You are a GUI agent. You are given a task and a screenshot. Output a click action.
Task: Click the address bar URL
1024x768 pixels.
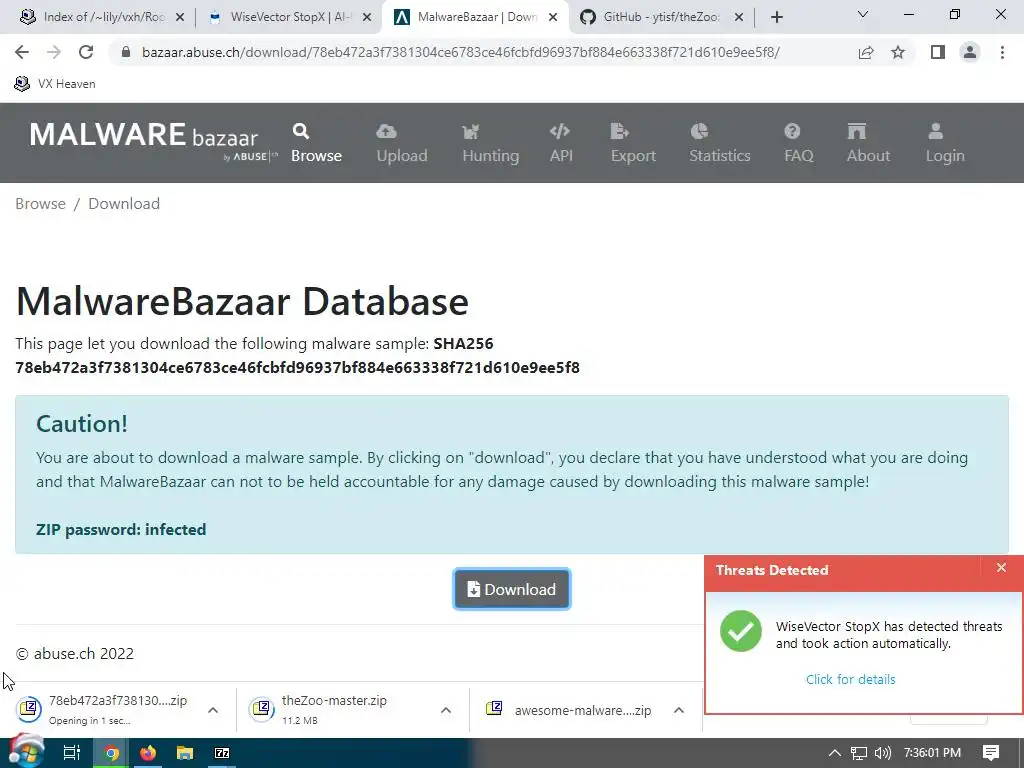pyautogui.click(x=460, y=52)
